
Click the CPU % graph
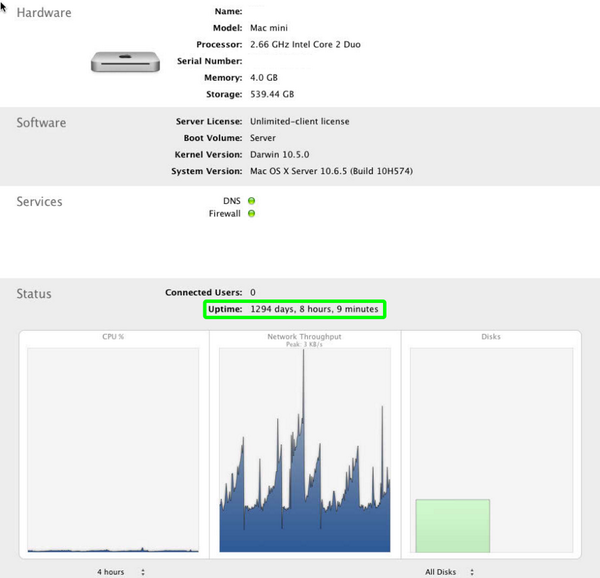[113, 450]
